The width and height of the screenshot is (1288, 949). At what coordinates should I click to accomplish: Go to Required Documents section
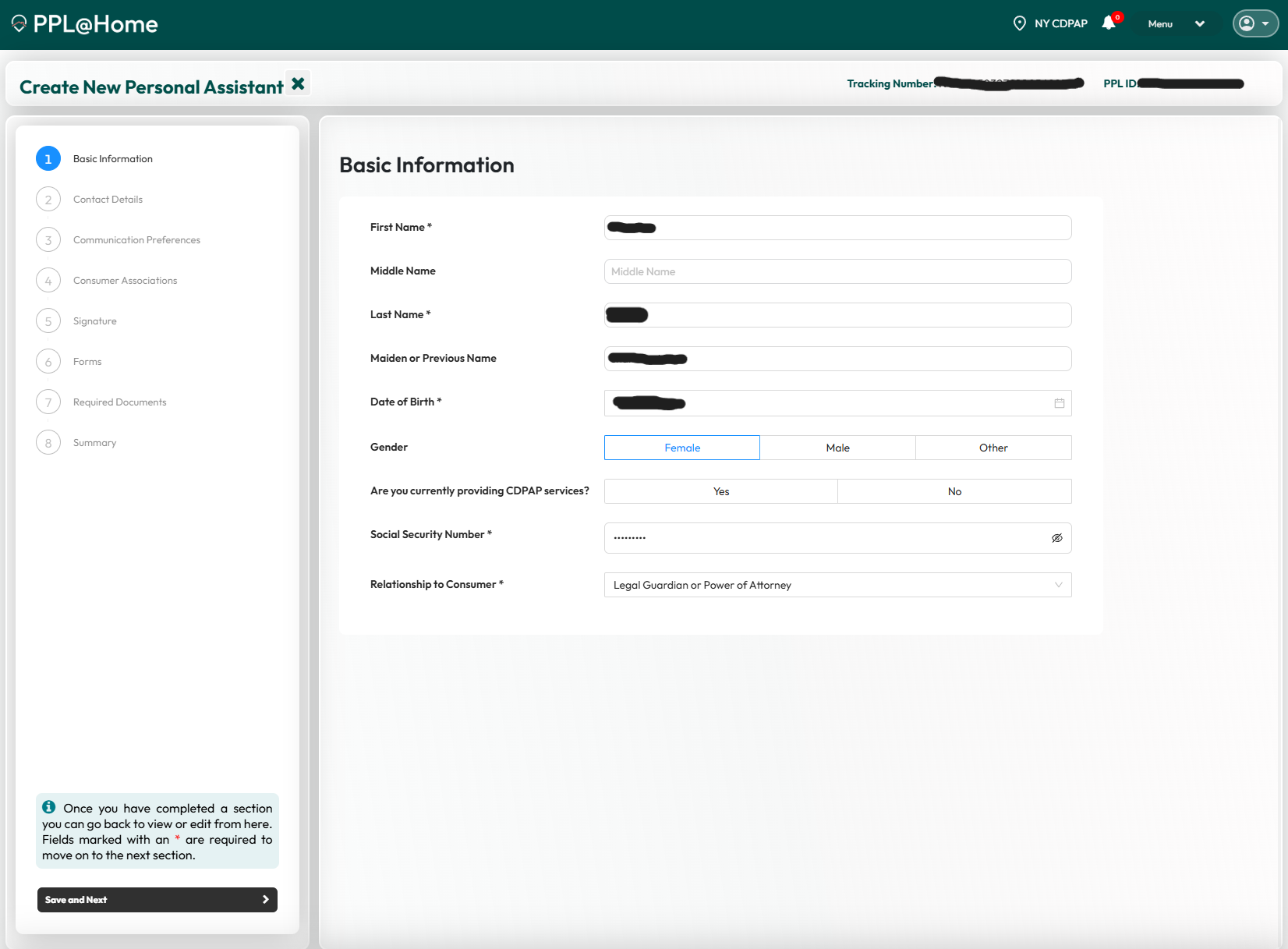coord(119,402)
